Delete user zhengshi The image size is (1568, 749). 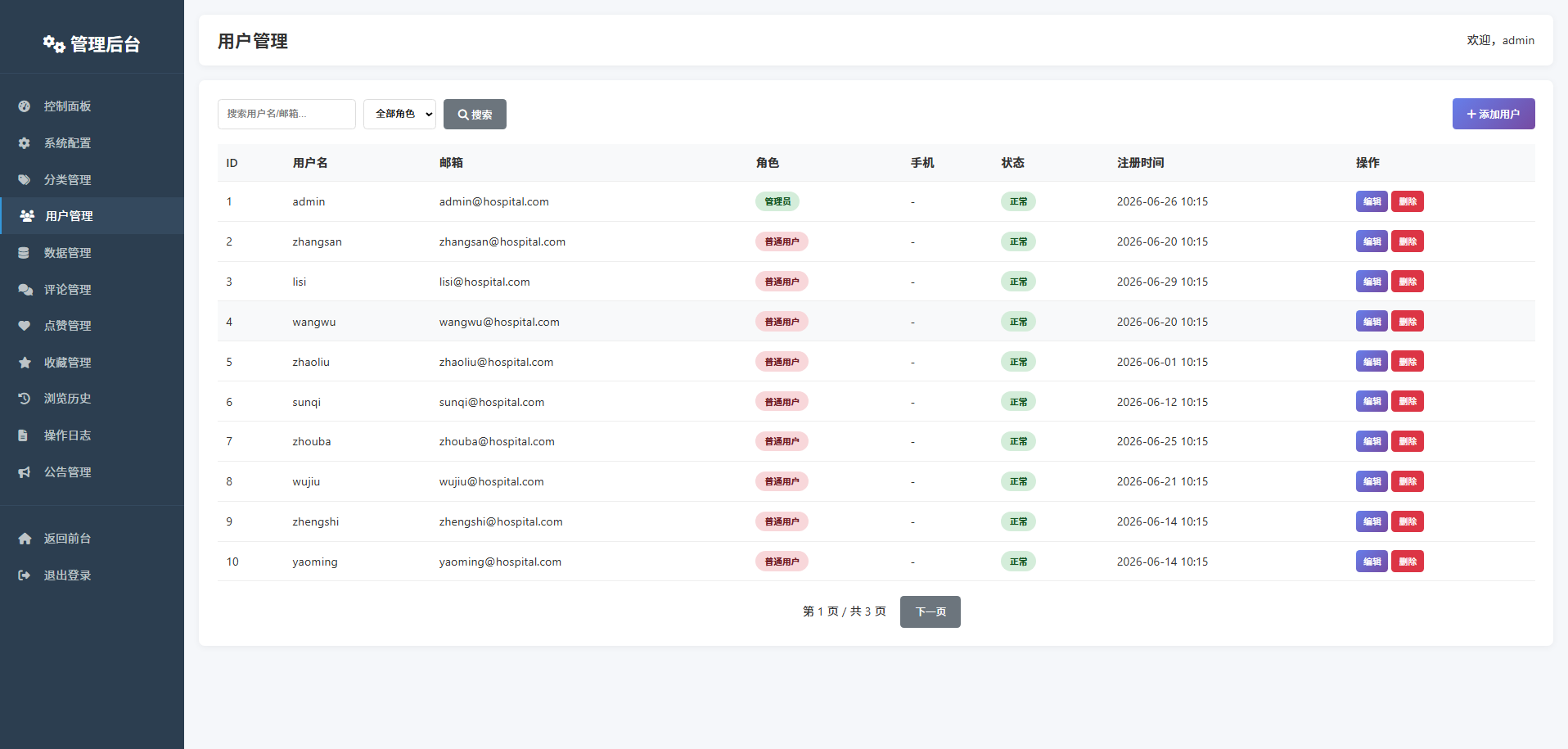(x=1408, y=521)
